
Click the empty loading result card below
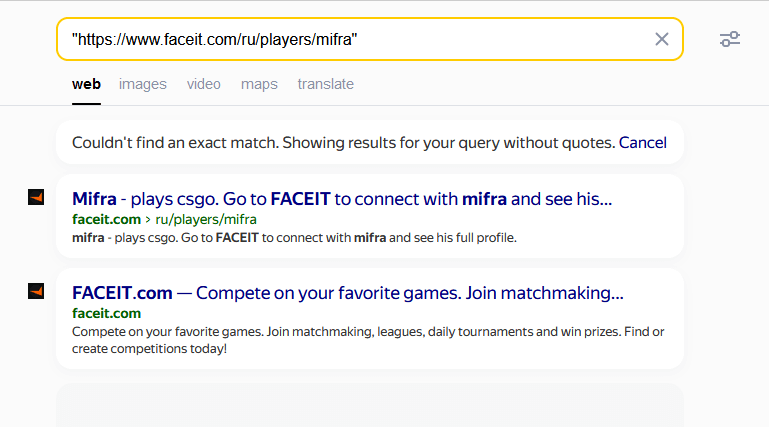[370, 405]
